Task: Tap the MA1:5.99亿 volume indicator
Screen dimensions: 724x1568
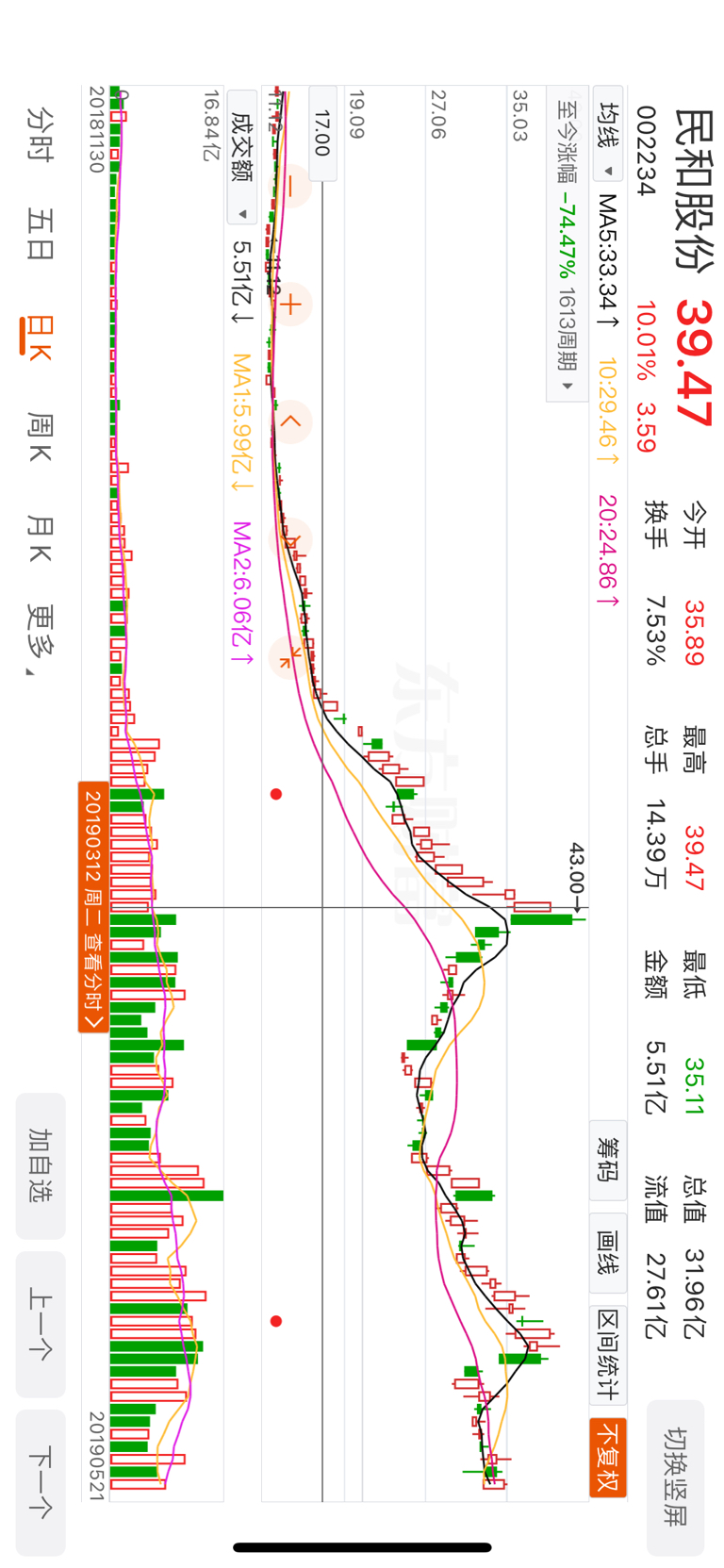Action: pyautogui.click(x=241, y=423)
